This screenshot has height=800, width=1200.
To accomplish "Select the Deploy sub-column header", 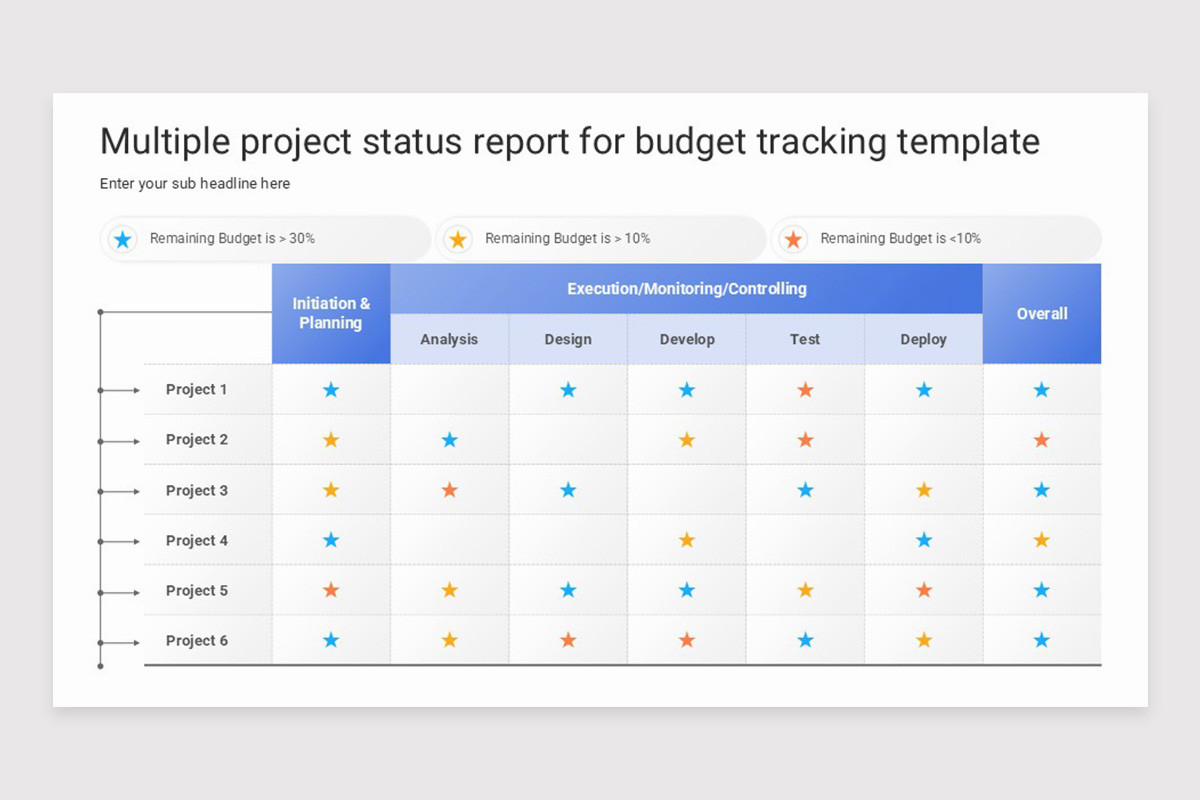I will [924, 339].
